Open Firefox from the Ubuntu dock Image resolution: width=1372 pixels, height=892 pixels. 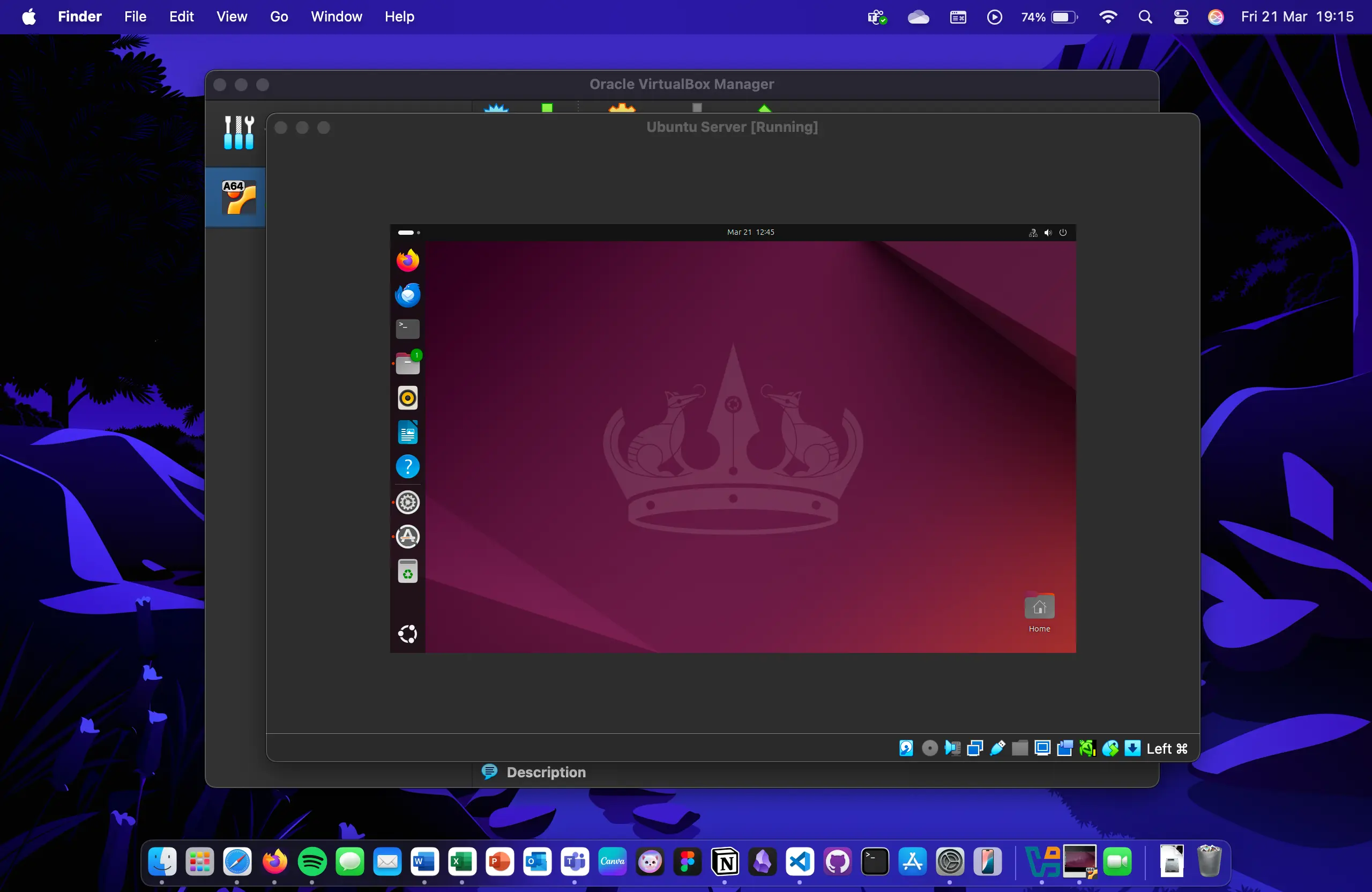pos(407,259)
